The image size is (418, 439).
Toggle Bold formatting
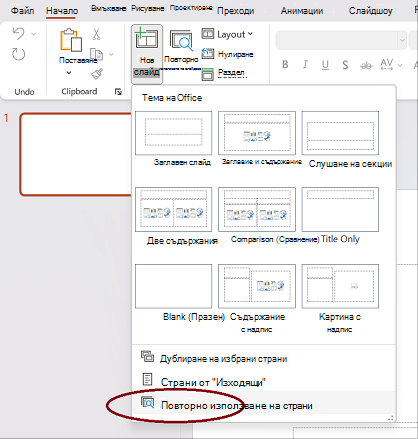(285, 64)
